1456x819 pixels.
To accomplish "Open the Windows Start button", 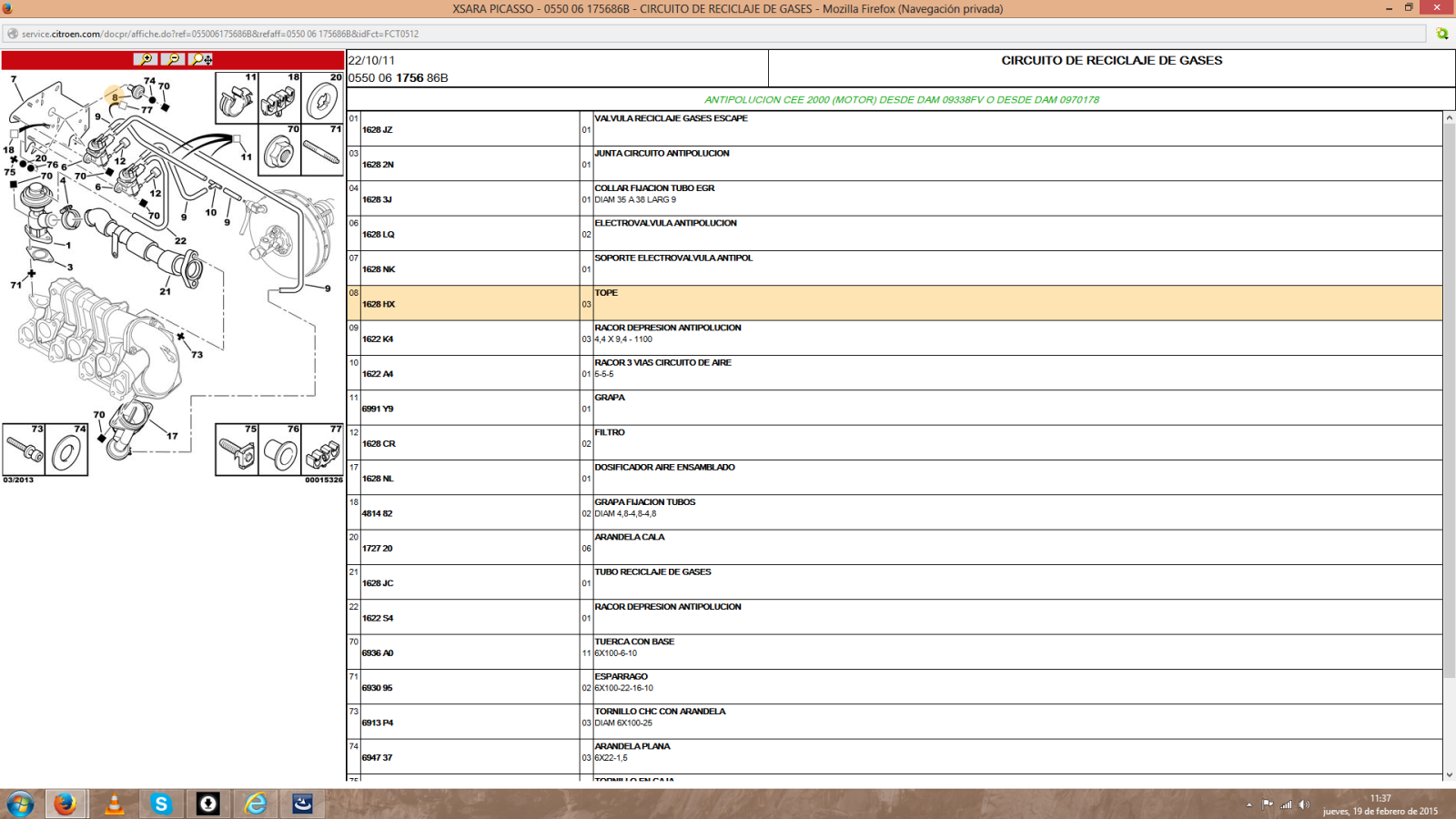I will (x=20, y=804).
